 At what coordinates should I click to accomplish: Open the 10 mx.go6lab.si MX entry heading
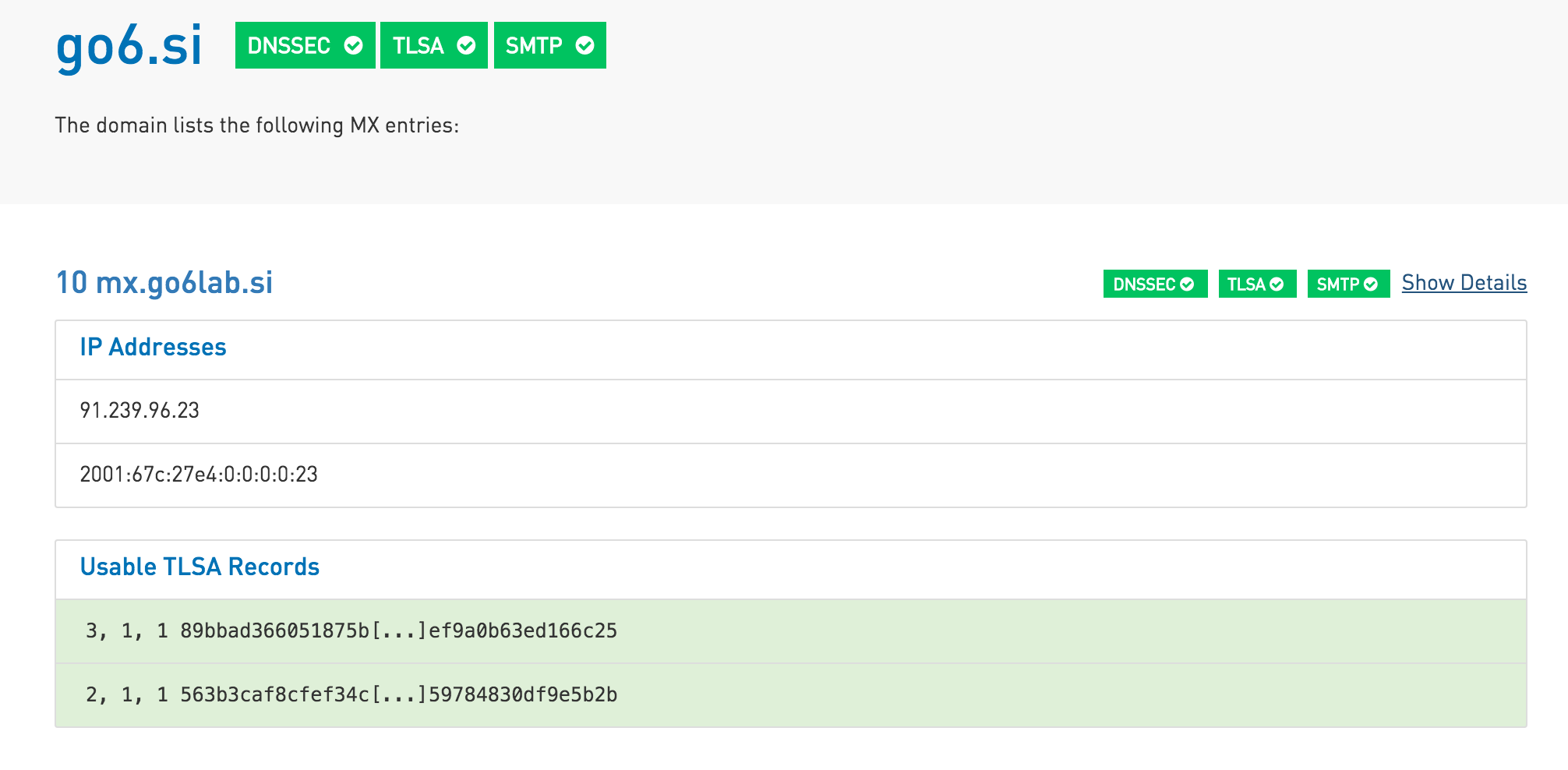coord(164,283)
